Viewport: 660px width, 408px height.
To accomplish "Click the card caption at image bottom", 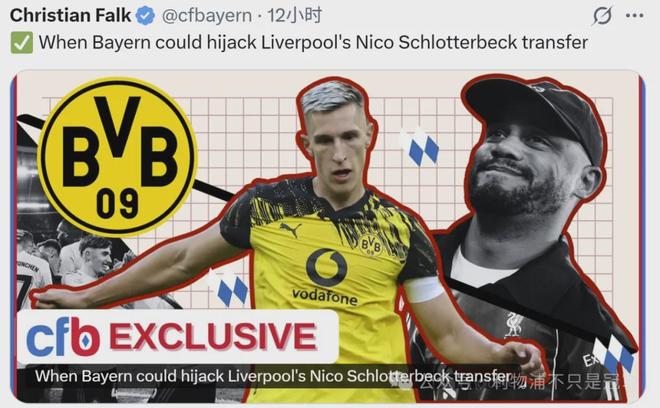I will 274,376.
